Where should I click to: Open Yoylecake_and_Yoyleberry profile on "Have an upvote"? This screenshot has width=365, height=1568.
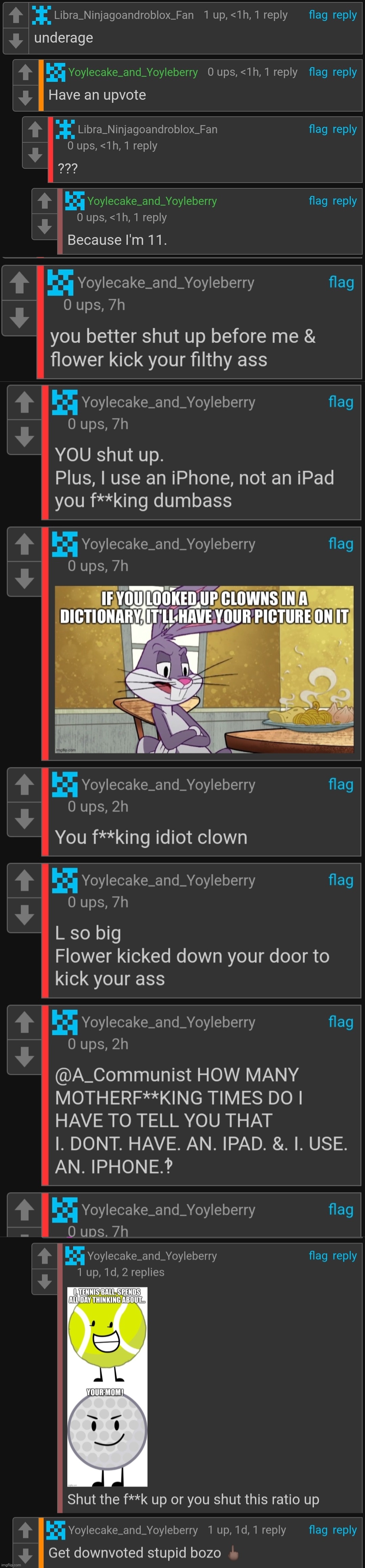[133, 72]
